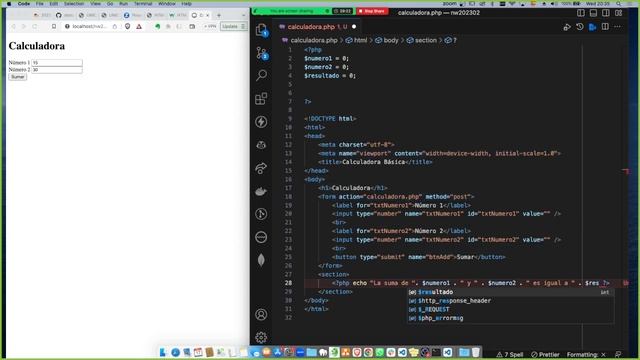This screenshot has height=360, width=640.
Task: Toggle the primary side bar layout button
Action: (x=581, y=13)
